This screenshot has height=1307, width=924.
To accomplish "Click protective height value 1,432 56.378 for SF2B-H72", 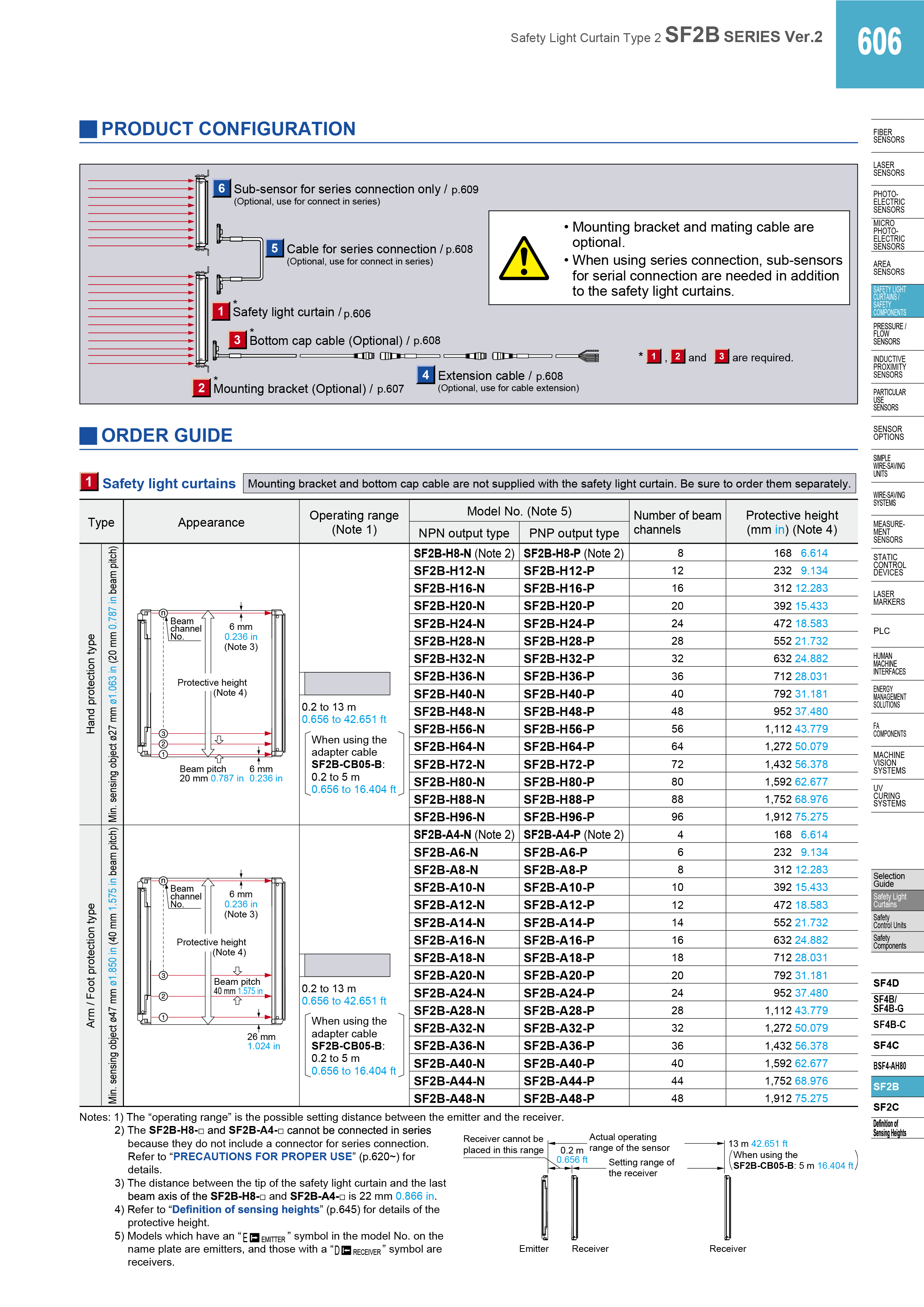I will [x=796, y=764].
